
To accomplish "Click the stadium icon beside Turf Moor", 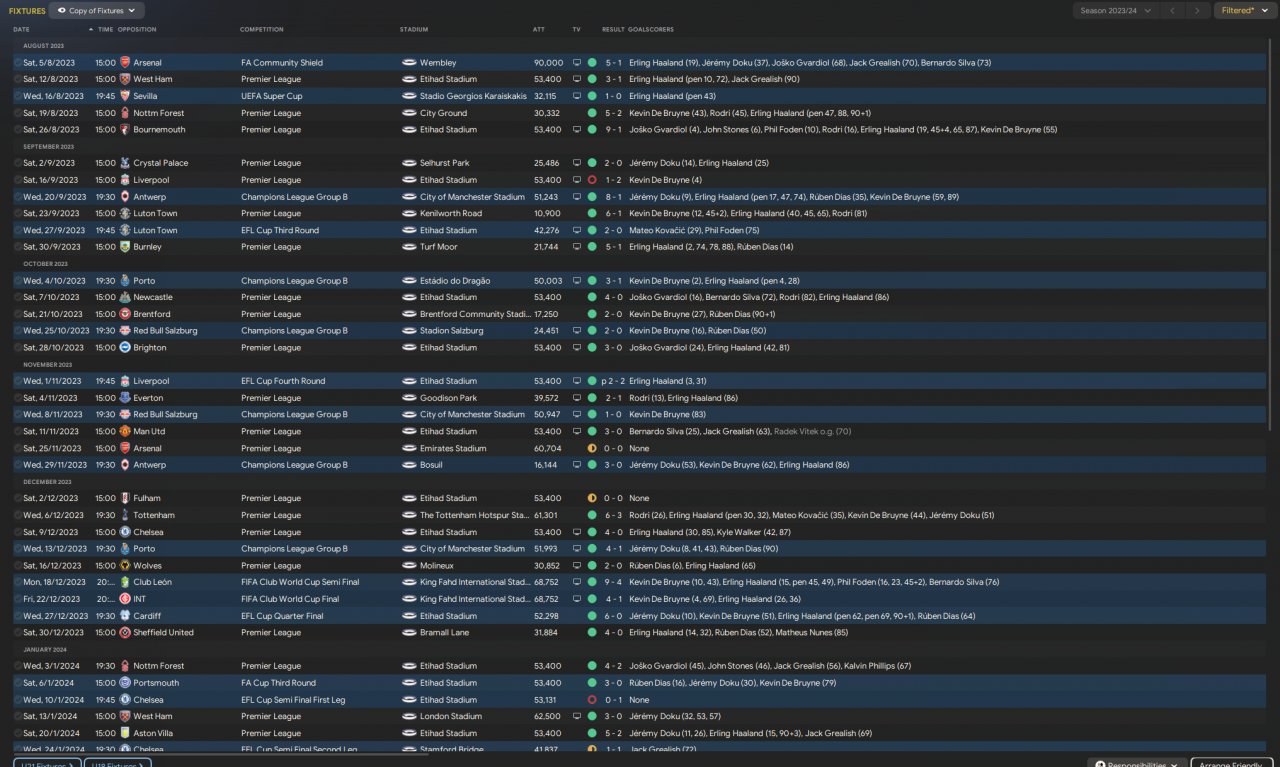I will [409, 247].
